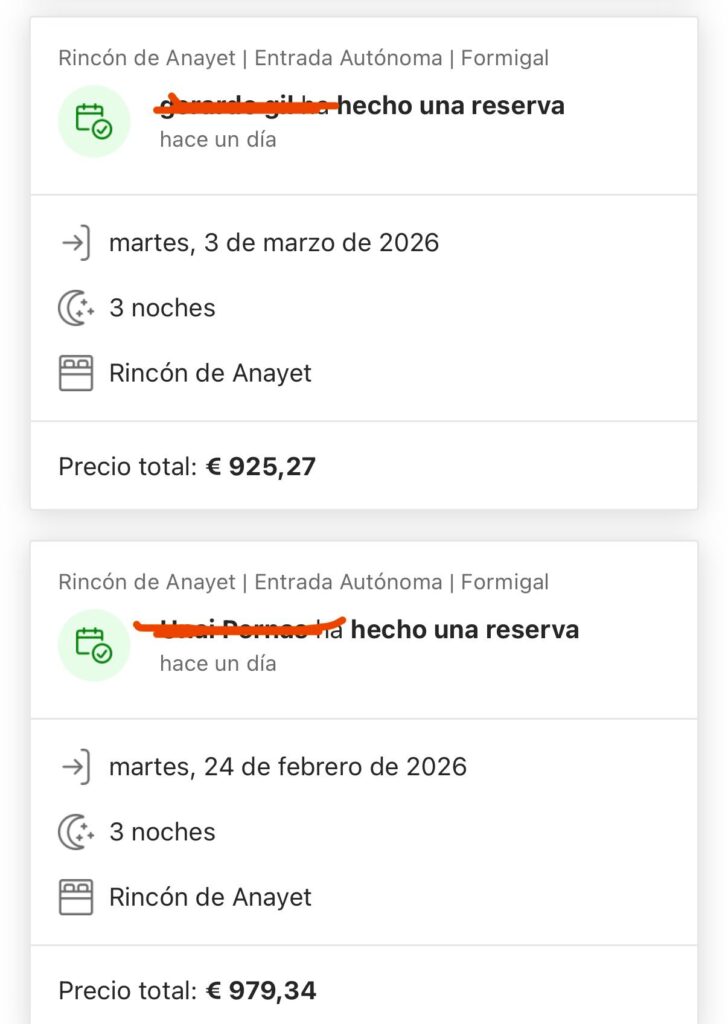
Task: Click the green calendar icon in second reservation
Action: [94, 645]
